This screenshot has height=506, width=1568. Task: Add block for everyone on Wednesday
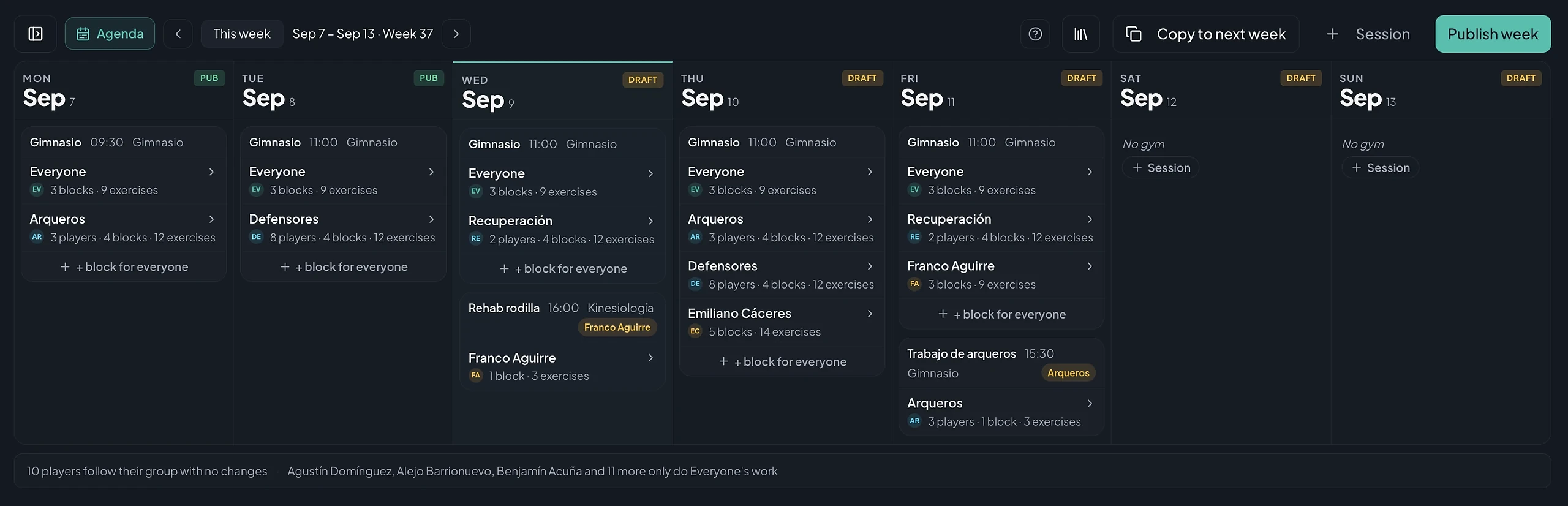click(x=562, y=268)
